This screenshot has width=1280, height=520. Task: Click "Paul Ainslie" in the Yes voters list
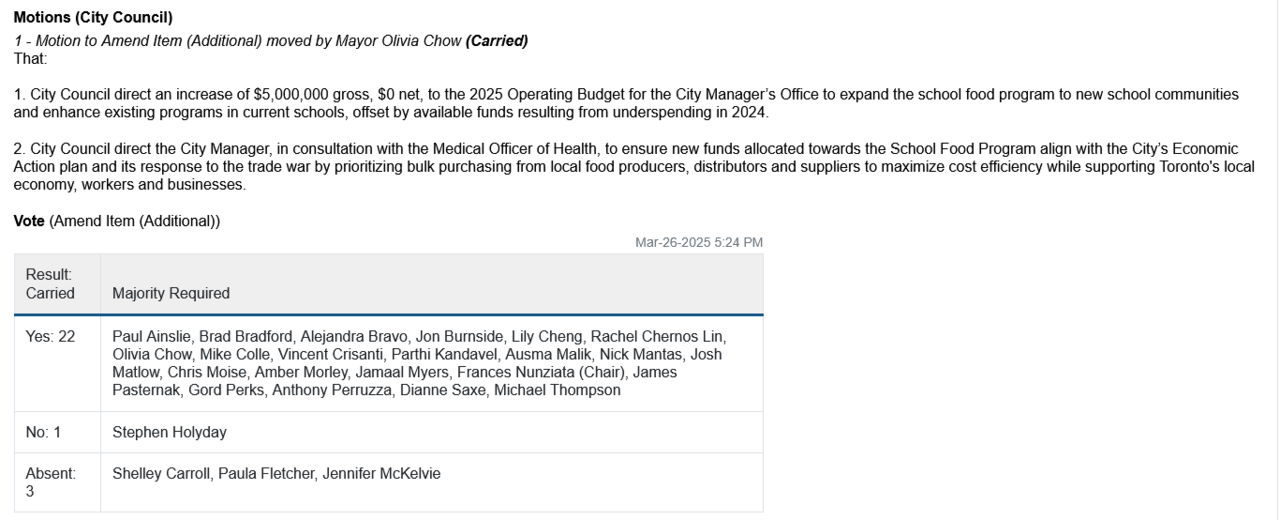pos(150,337)
